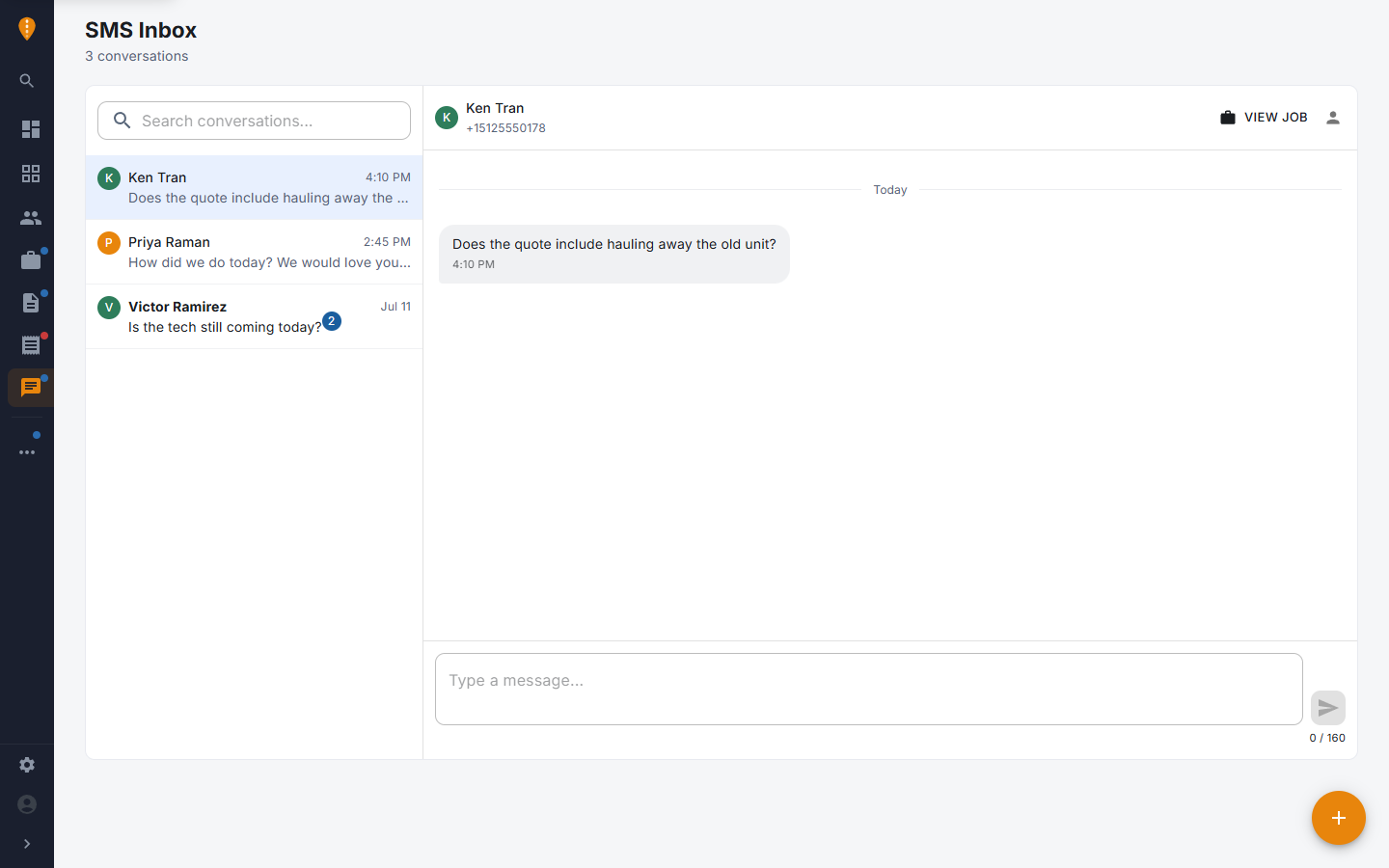Open the grid widgets icon in sidebar
1389x868 pixels.
coord(31,174)
